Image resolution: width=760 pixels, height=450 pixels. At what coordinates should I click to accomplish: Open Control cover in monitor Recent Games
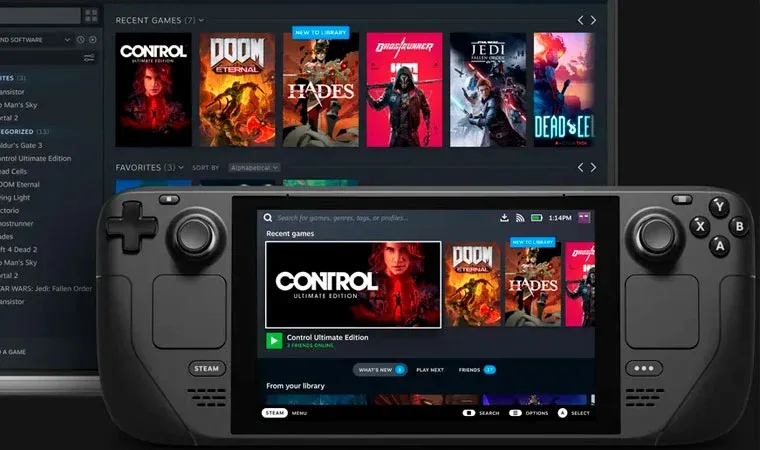[154, 90]
